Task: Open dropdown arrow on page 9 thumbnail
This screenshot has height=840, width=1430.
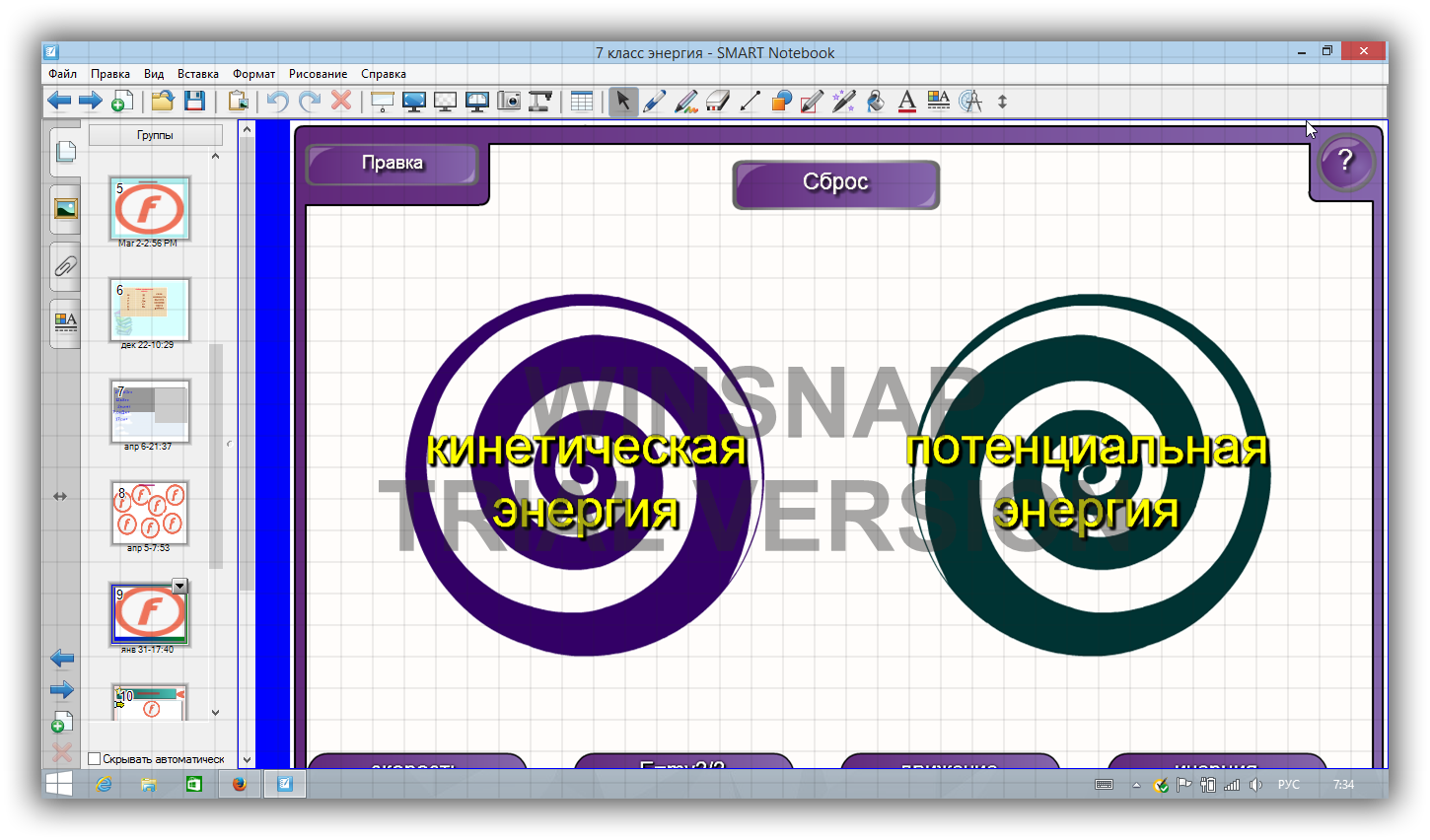Action: 179,587
